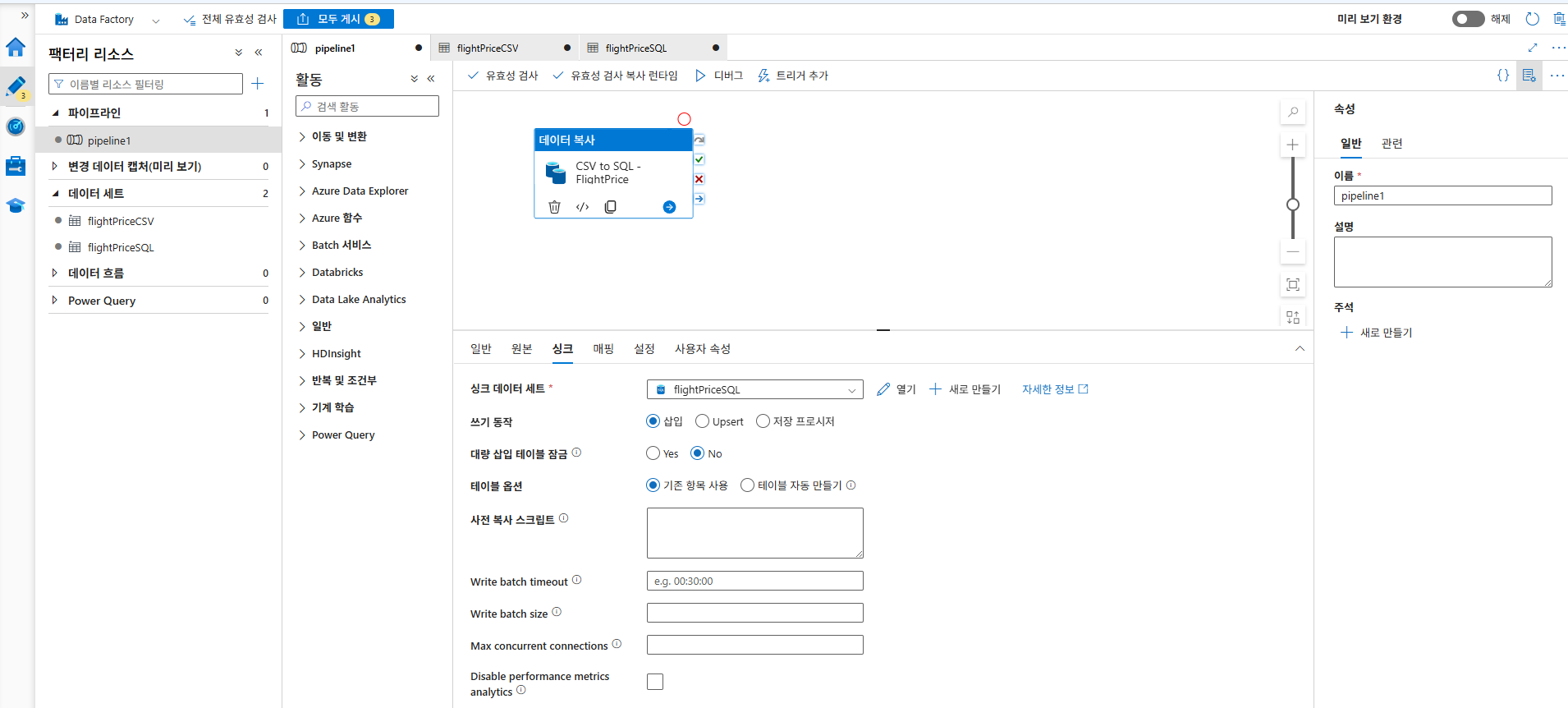Image resolution: width=1568 pixels, height=708 pixels.
Task: Select No for bulk insert table lock
Action: tap(698, 453)
